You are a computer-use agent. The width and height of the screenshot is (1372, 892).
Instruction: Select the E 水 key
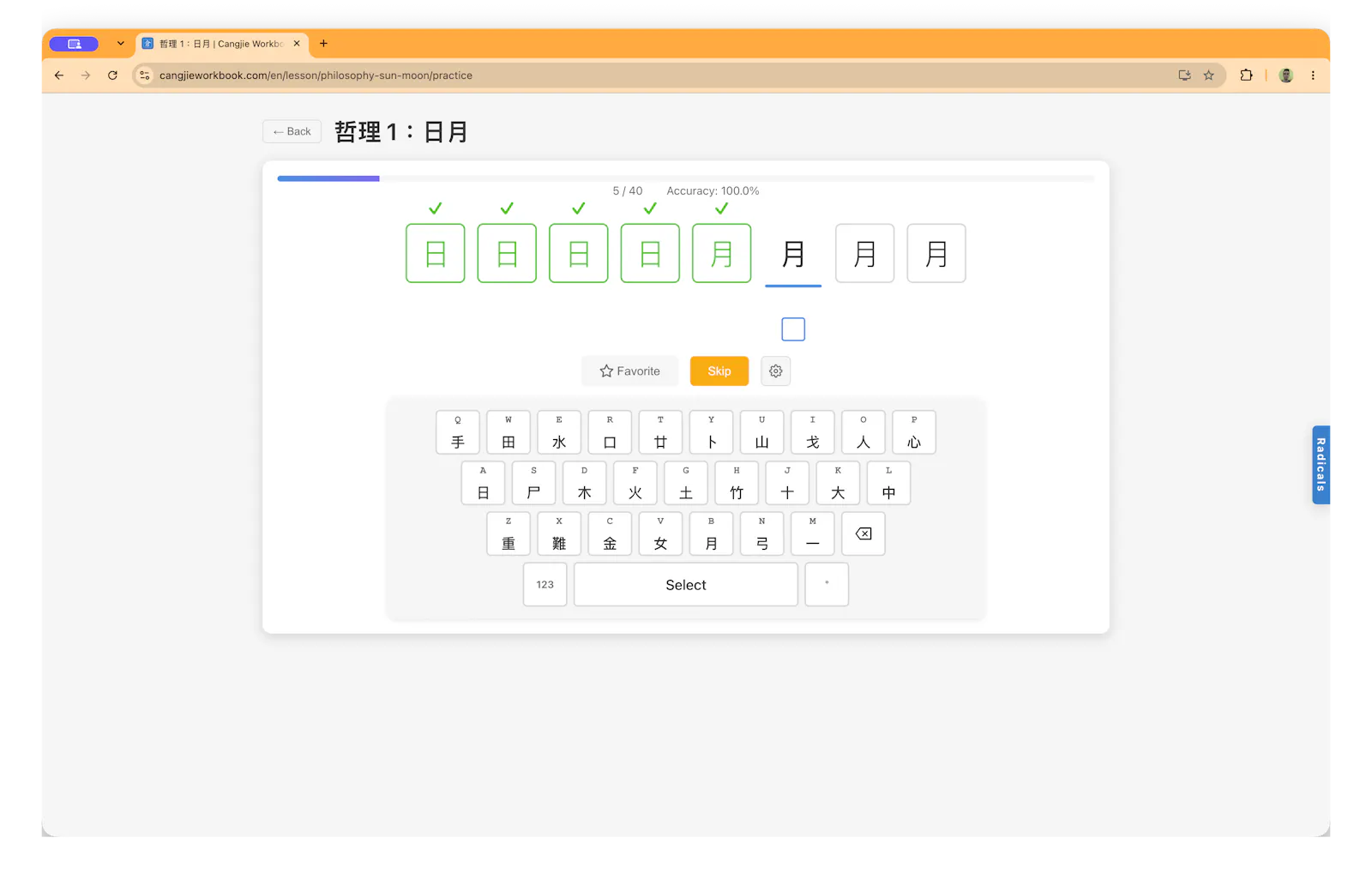[x=559, y=432]
